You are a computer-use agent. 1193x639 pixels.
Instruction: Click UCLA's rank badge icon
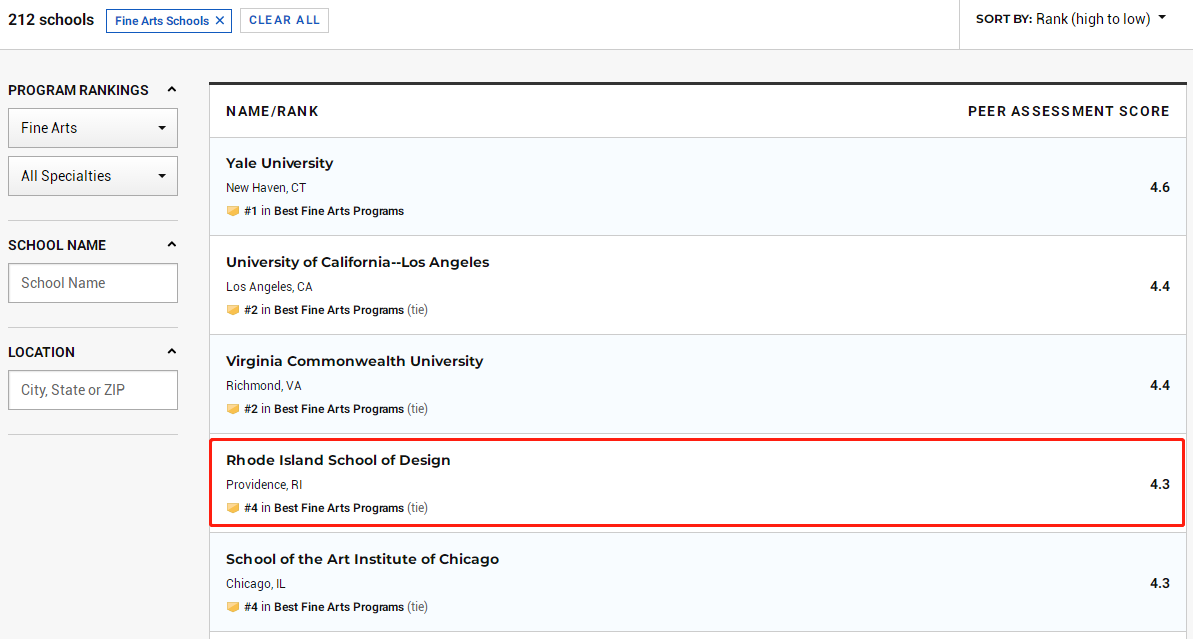pos(233,310)
